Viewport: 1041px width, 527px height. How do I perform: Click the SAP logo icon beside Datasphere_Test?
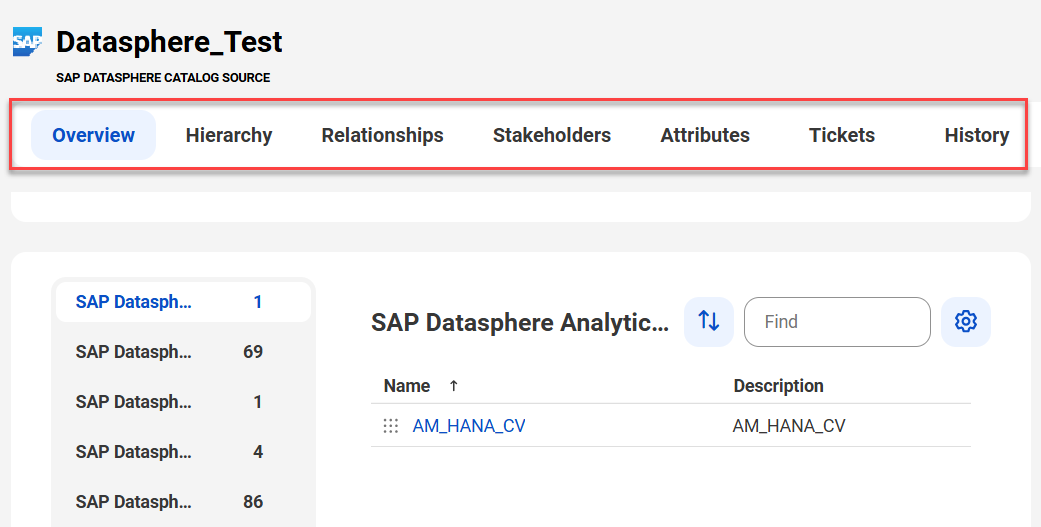point(27,42)
